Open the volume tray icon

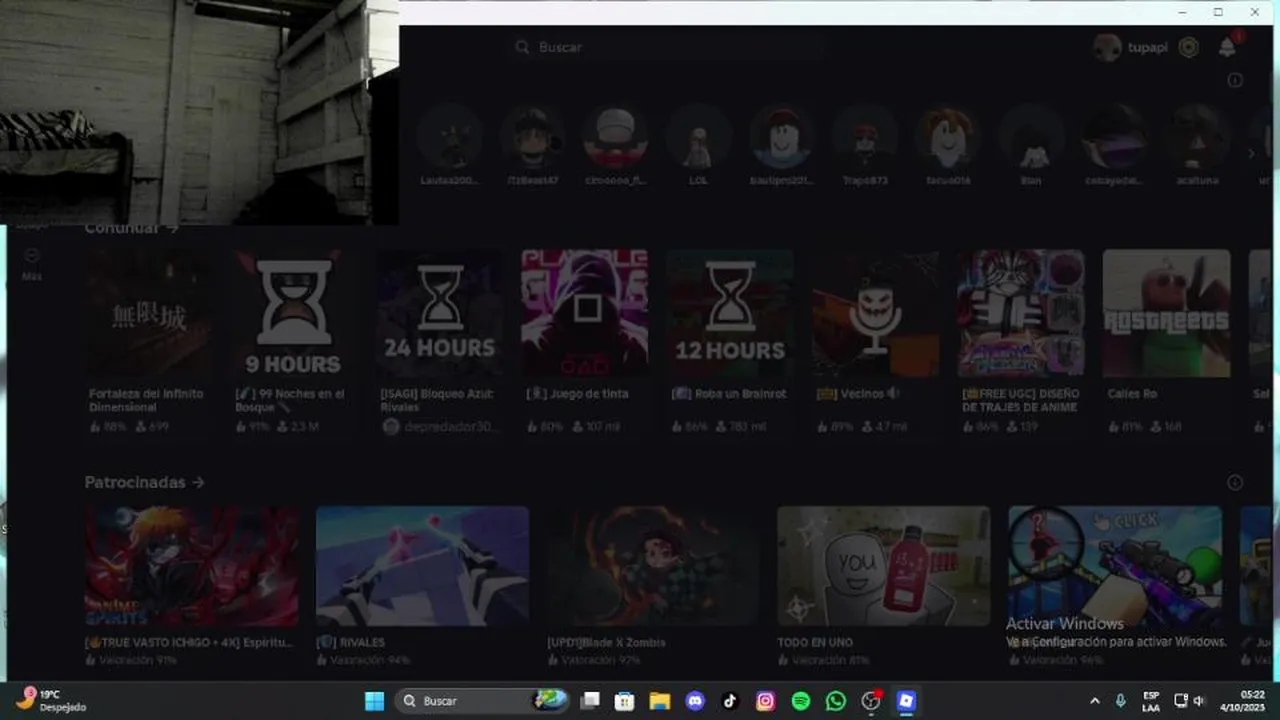[1199, 701]
